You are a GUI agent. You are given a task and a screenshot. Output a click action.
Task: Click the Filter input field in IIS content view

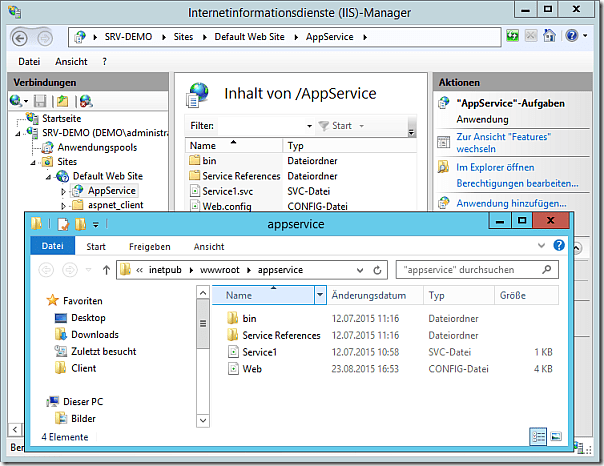click(x=260, y=126)
